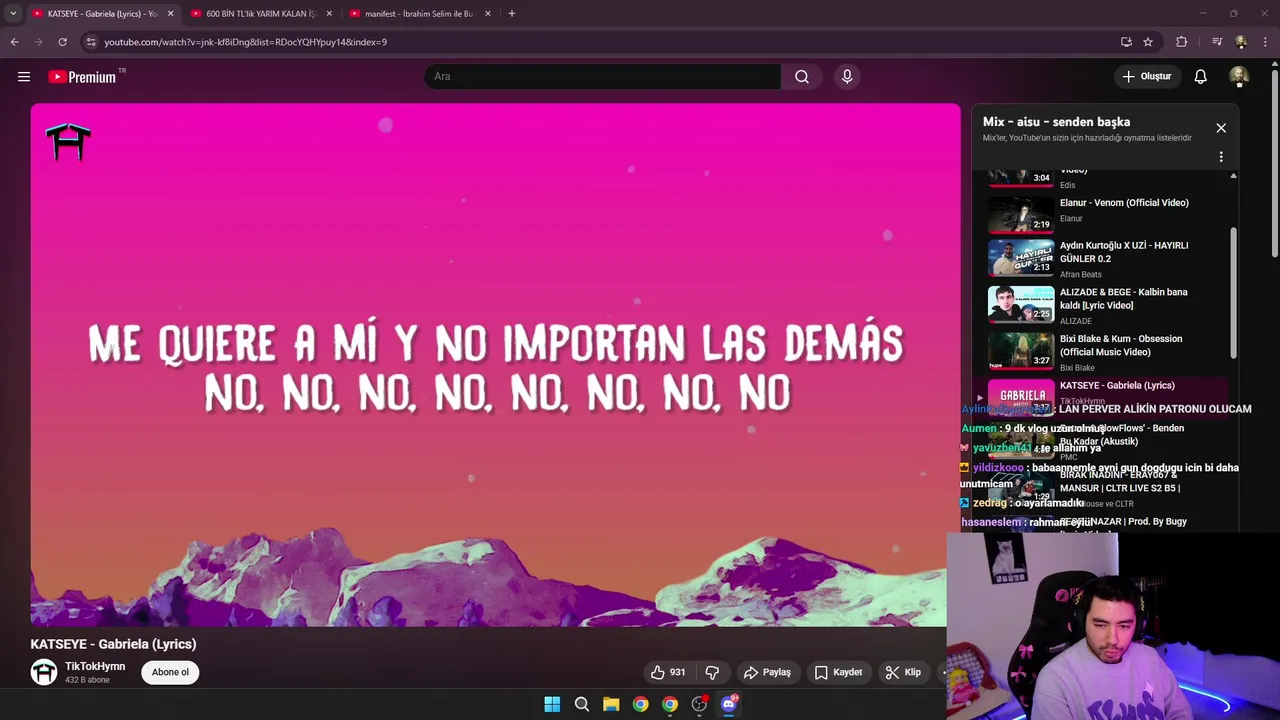Open the browser extensions puzzle icon
This screenshot has width=1280, height=720.
[1182, 42]
